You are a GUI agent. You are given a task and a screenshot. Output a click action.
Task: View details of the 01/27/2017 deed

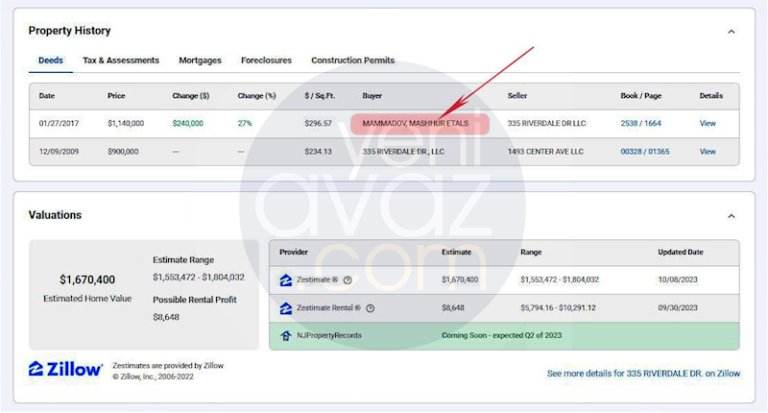(707, 124)
